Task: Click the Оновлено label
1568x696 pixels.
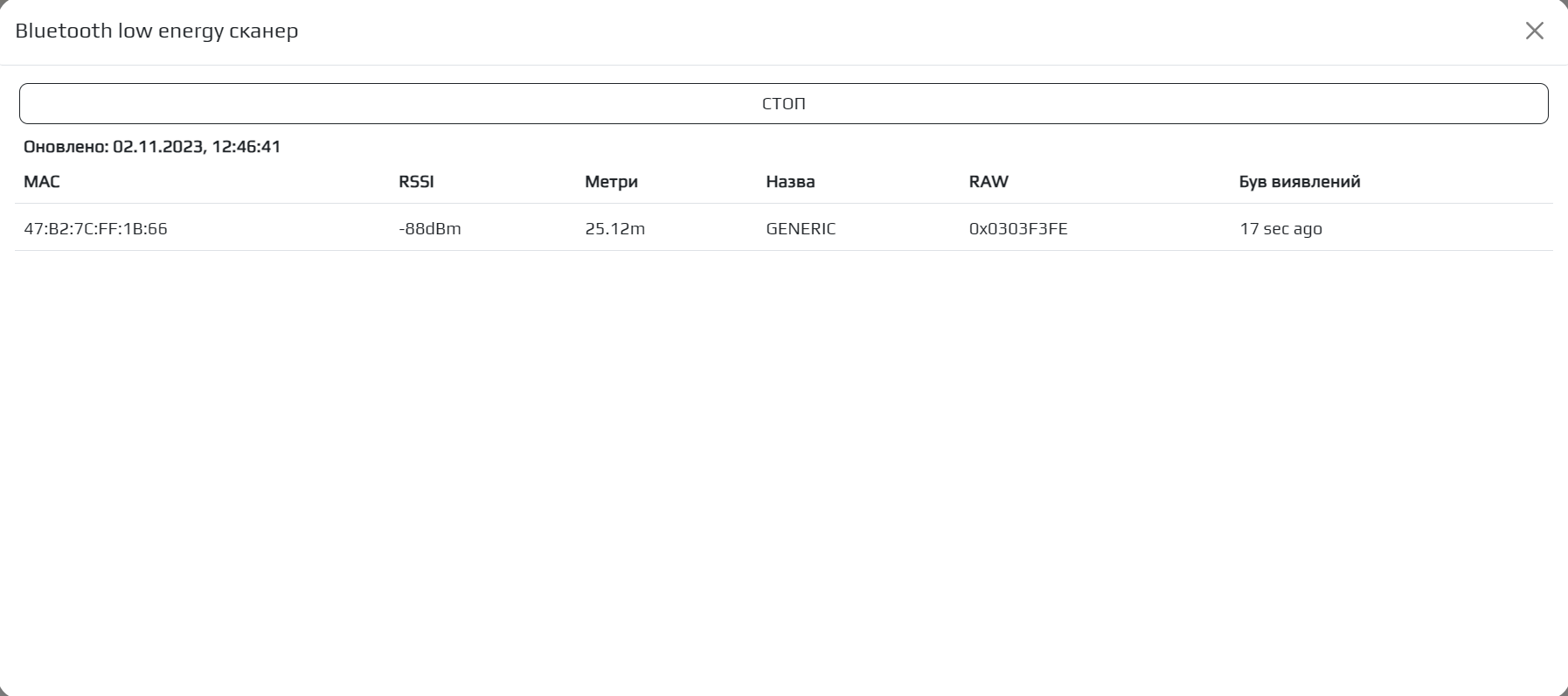Action: 66,147
